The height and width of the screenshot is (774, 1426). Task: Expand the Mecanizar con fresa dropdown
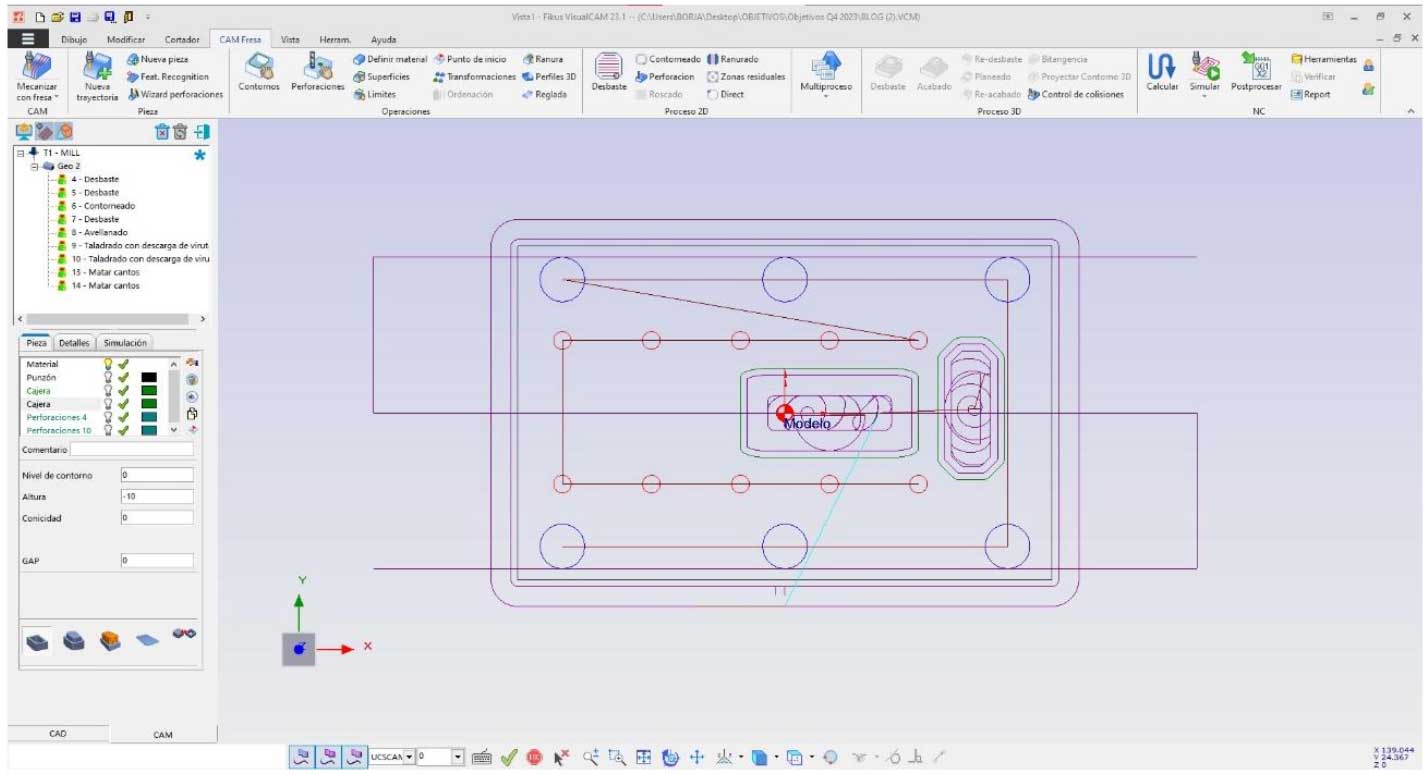[37, 98]
